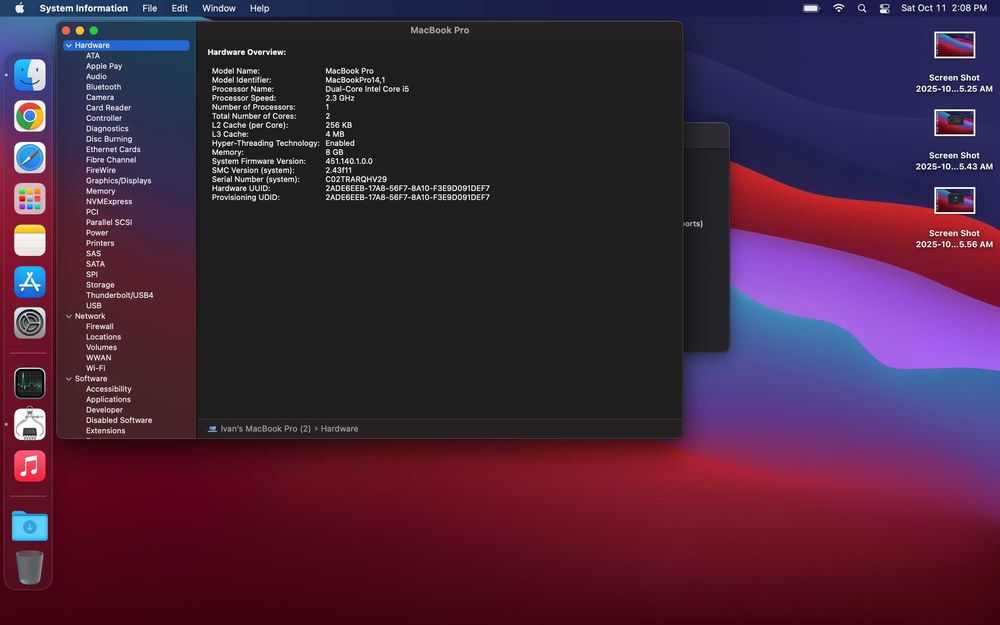This screenshot has width=1000, height=625.
Task: Select Apple Pay in the sidebar
Action: click(x=104, y=66)
